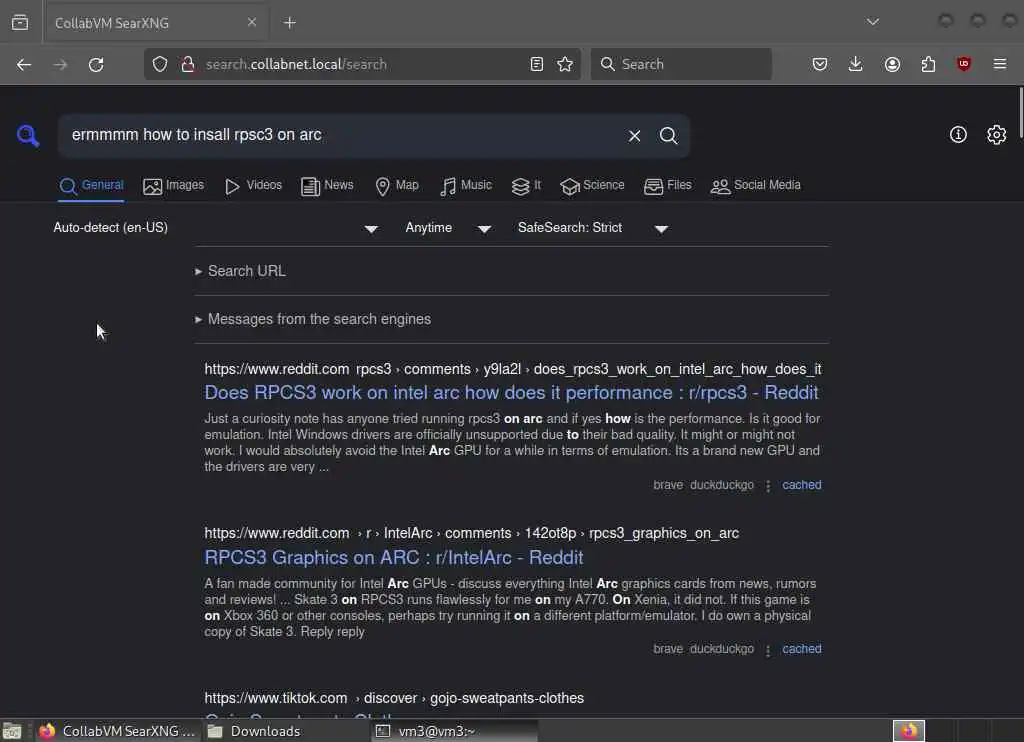Switch to the Social Media category

[756, 186]
